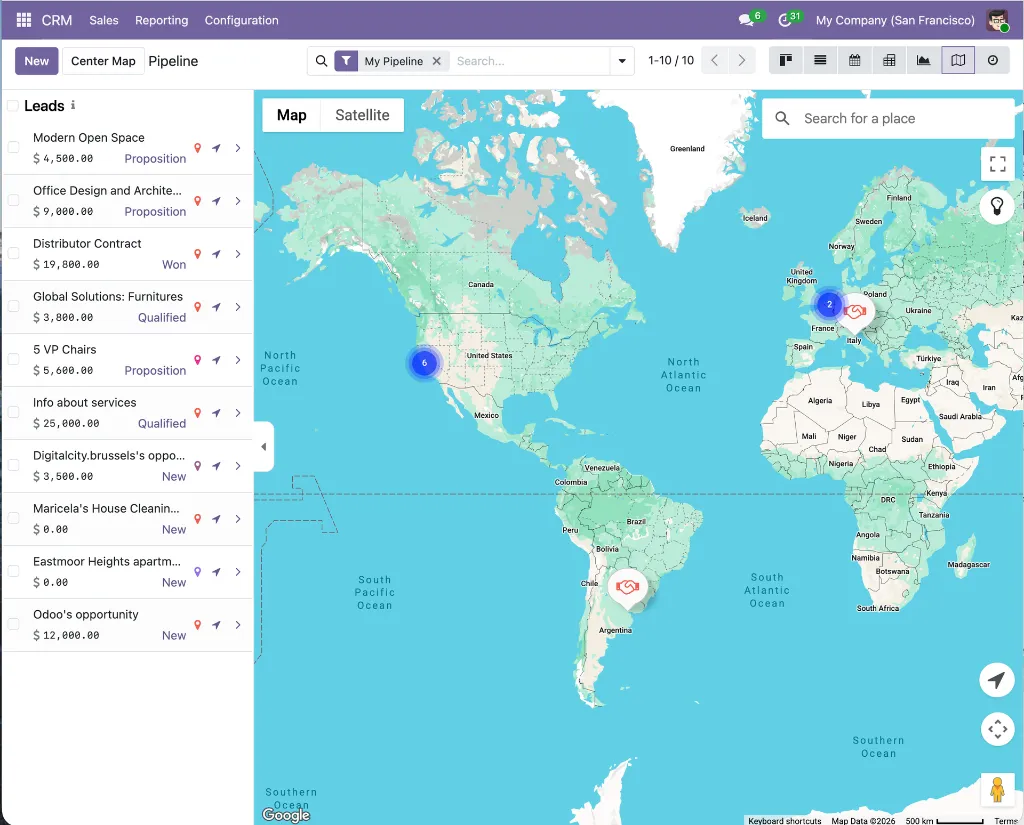Screen dimensions: 1024x825
Task: Open the map camera pan control
Action: [x=997, y=729]
